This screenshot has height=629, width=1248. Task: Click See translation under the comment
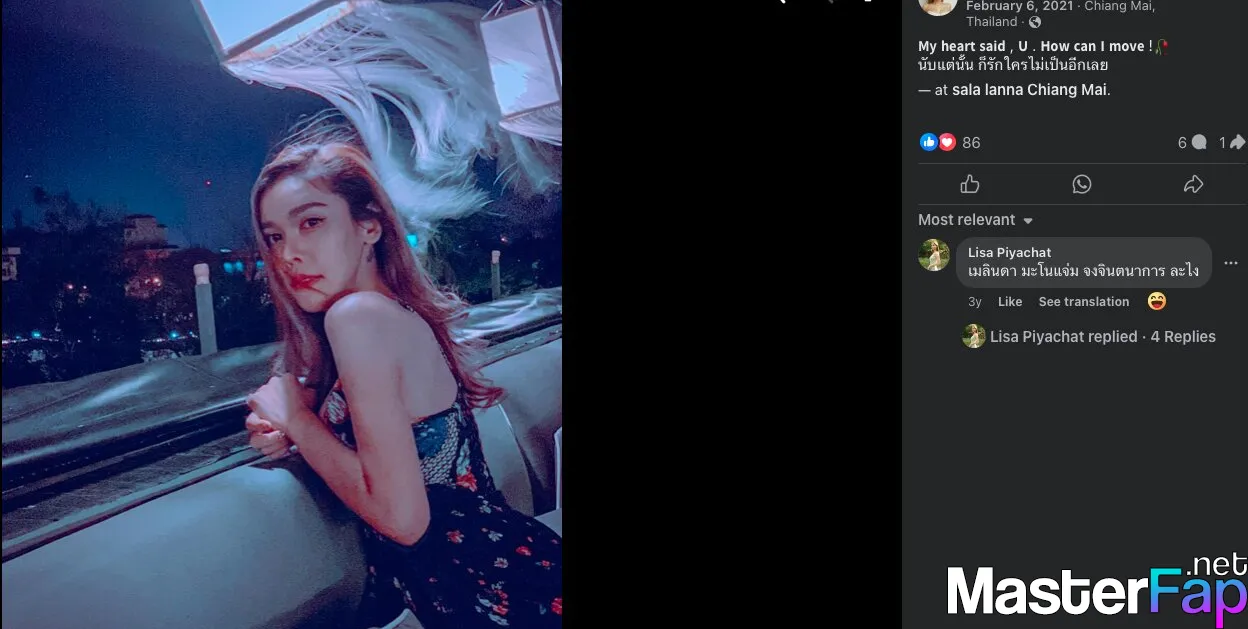click(1084, 302)
